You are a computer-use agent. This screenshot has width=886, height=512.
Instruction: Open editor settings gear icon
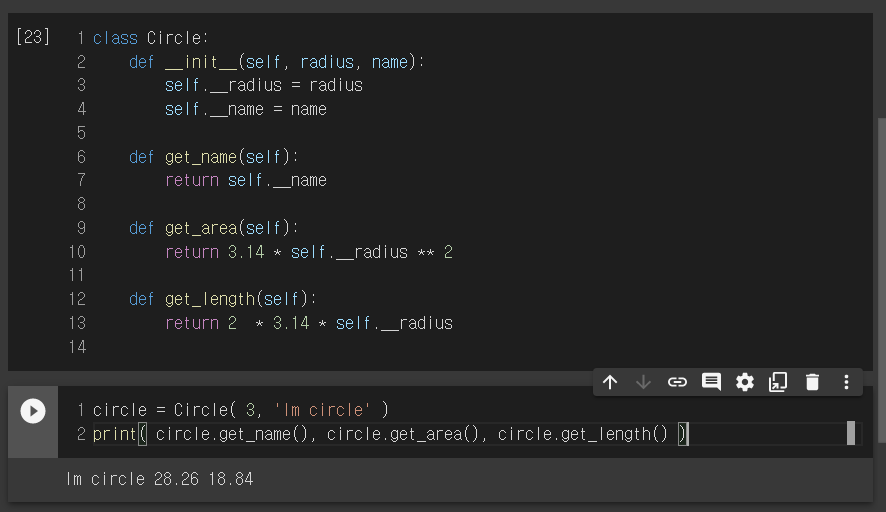coord(745,383)
